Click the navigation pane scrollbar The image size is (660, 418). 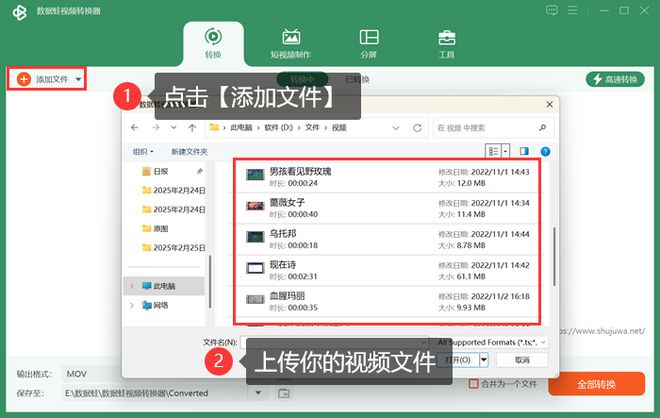210,281
